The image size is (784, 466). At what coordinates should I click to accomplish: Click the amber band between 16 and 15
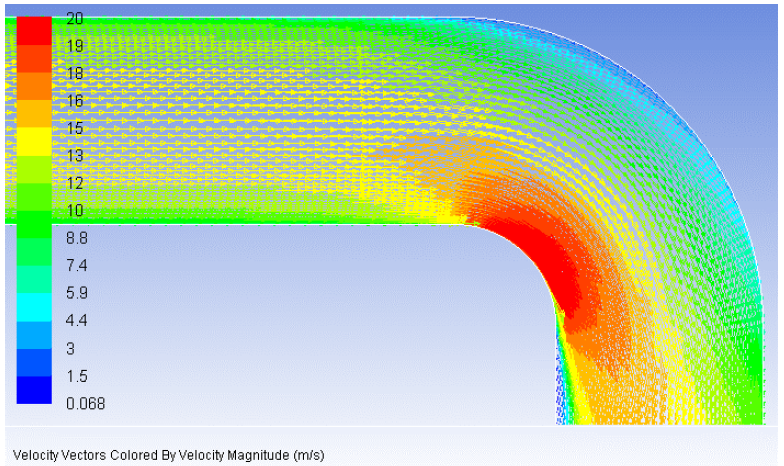(34, 114)
